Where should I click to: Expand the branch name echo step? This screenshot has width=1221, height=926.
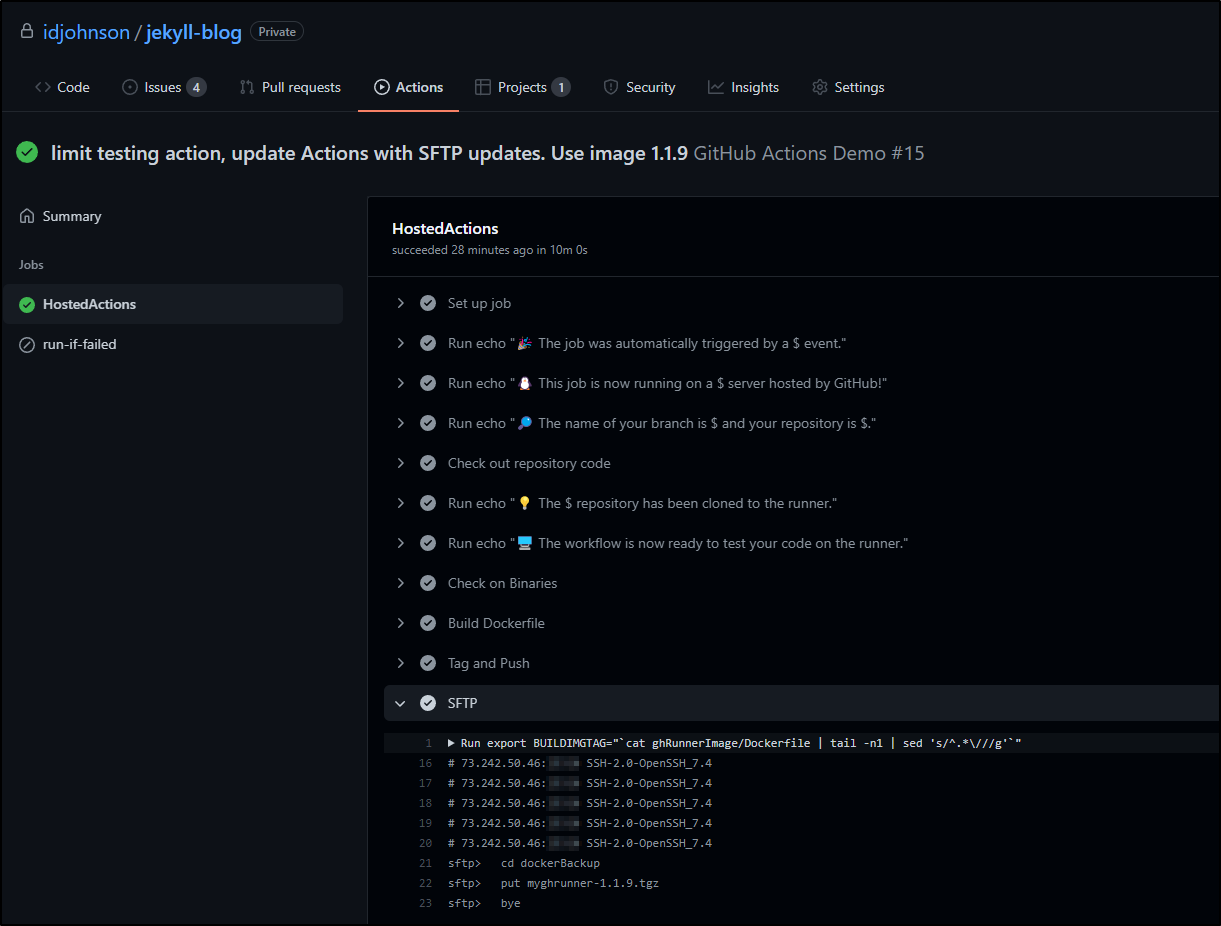(x=400, y=423)
